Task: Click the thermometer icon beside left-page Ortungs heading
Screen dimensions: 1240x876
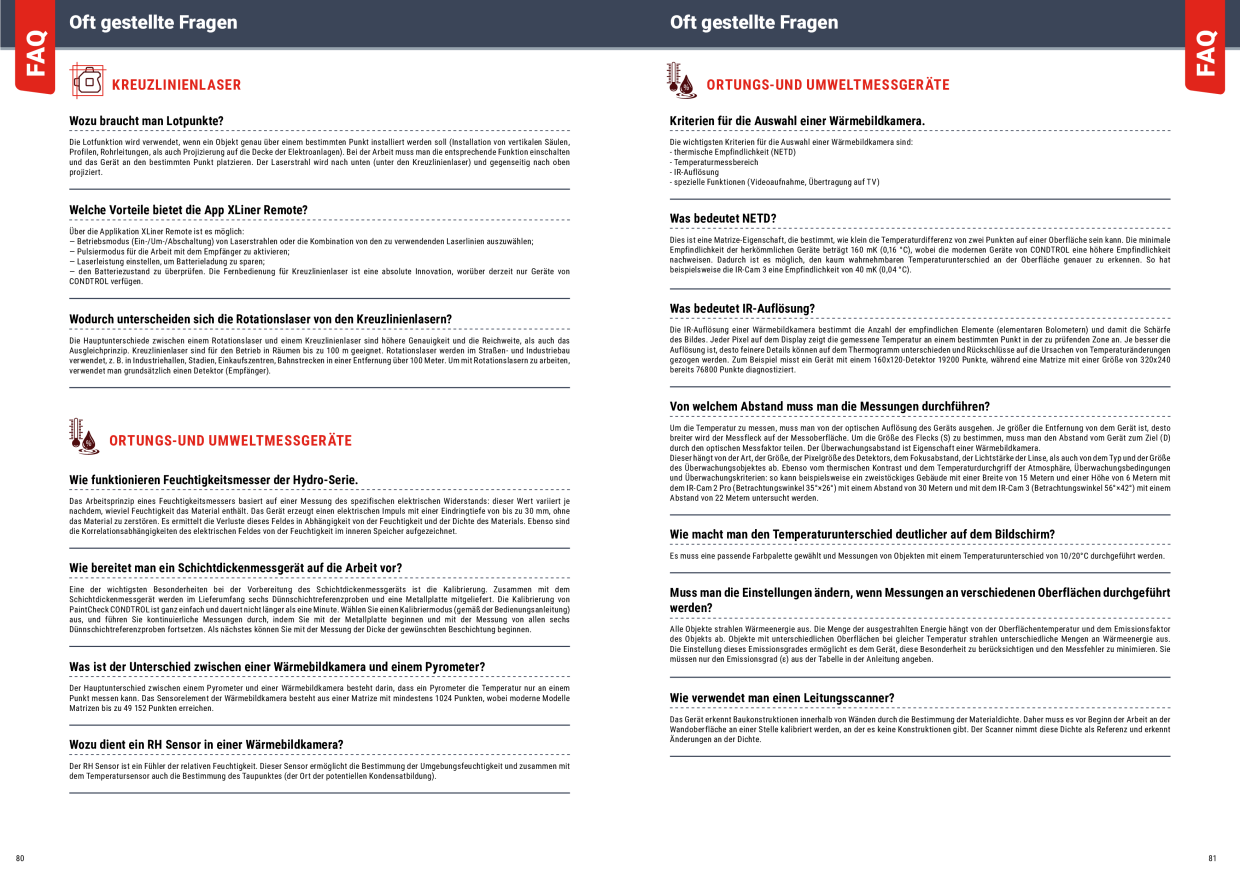Action: (84, 437)
